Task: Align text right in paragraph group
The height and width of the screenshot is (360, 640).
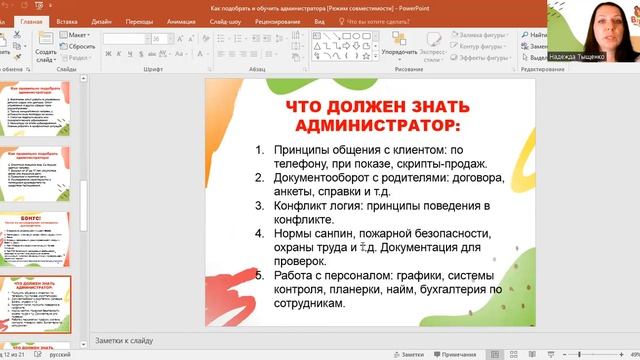Action: (x=243, y=54)
